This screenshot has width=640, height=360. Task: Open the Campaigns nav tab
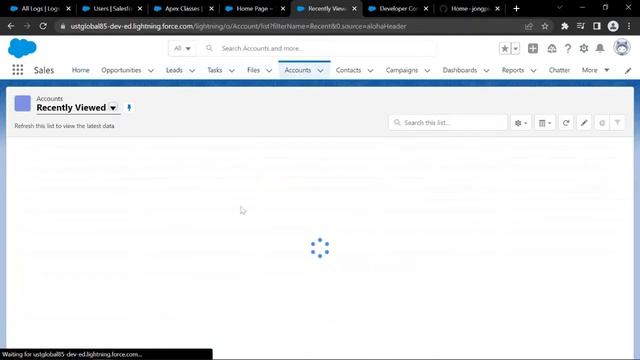click(402, 70)
